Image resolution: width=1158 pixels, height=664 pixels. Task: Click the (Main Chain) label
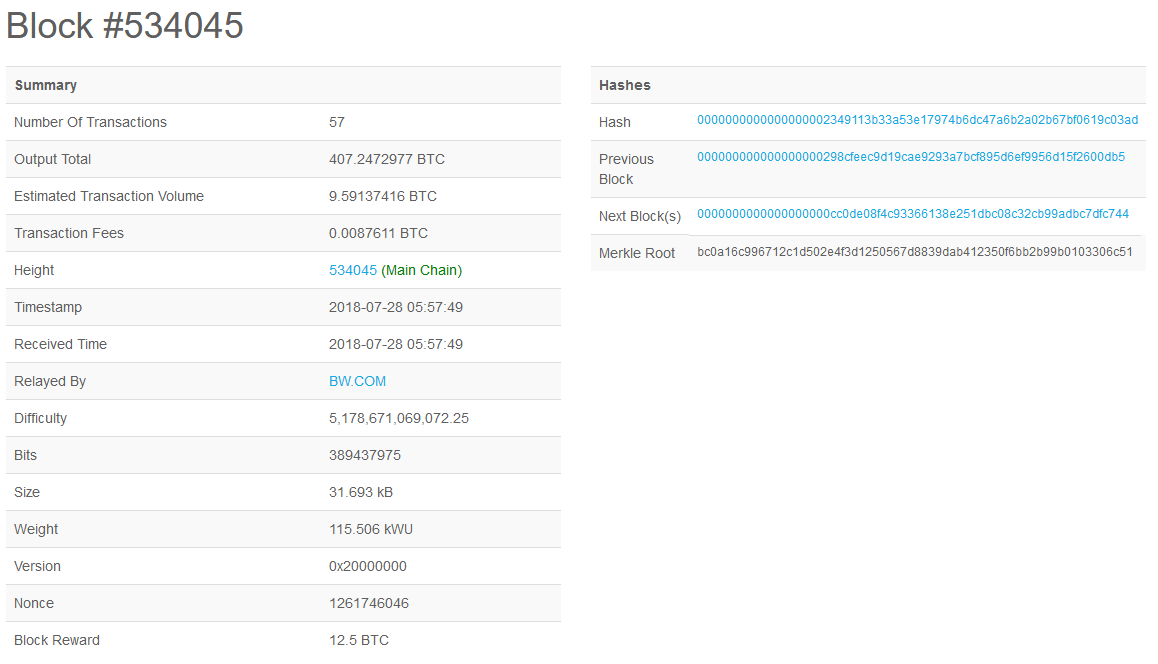[422, 270]
